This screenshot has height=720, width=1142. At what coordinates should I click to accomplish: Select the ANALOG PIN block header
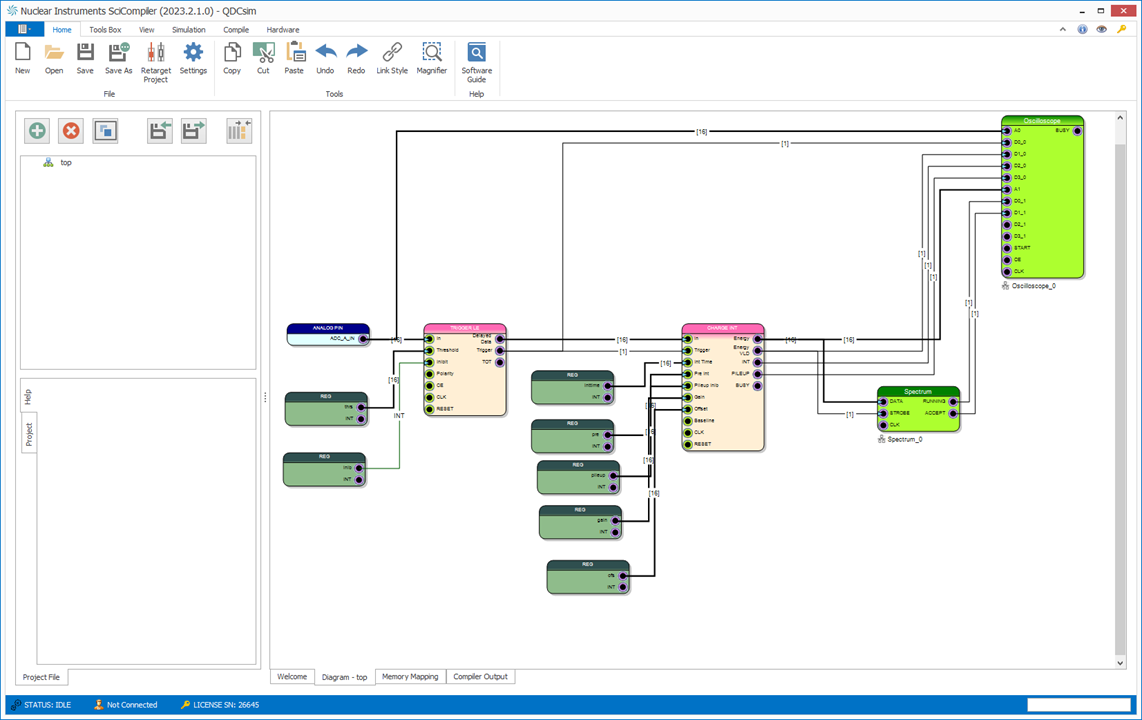click(x=328, y=328)
